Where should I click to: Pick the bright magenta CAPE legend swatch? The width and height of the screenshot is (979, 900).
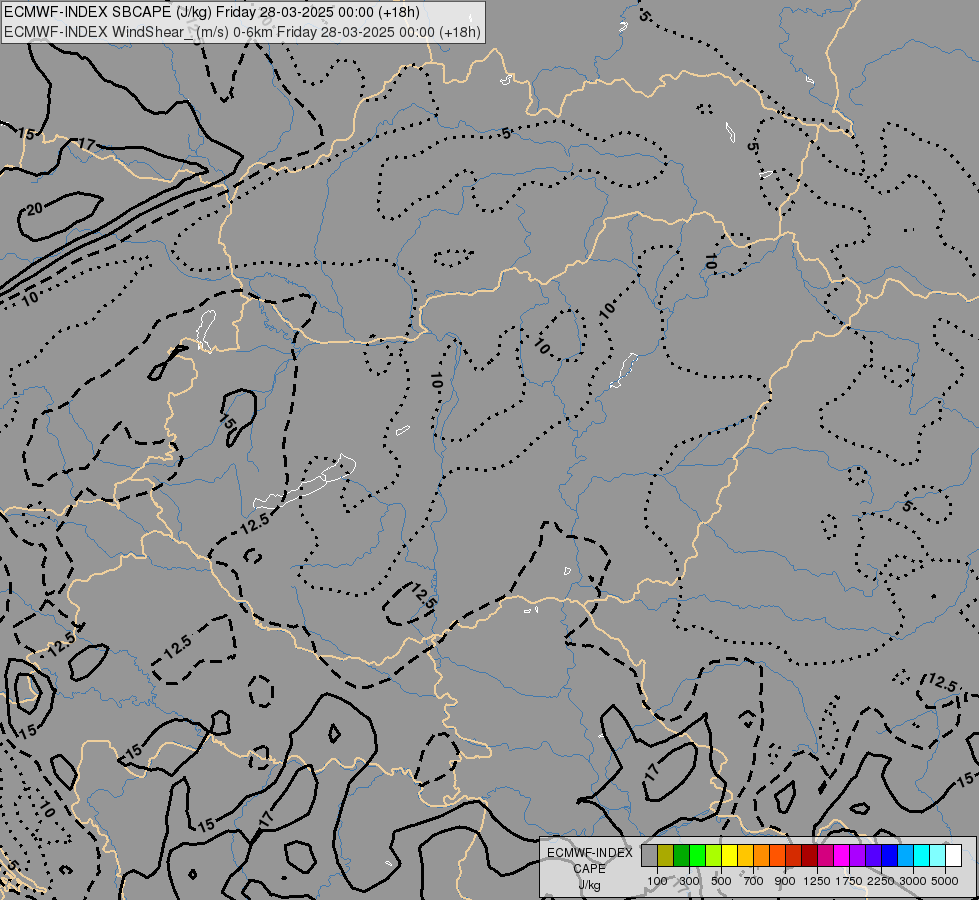tap(842, 856)
